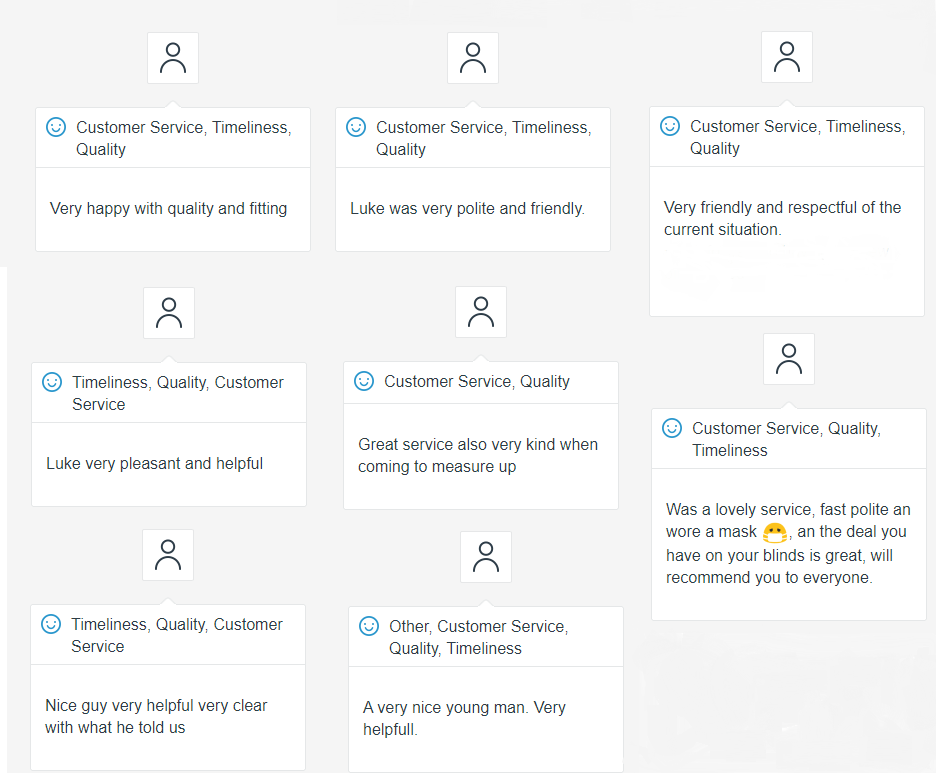Click the avatar above the 'Nice guy very helpful' review
The width and height of the screenshot is (936, 773).
pyautogui.click(x=168, y=555)
